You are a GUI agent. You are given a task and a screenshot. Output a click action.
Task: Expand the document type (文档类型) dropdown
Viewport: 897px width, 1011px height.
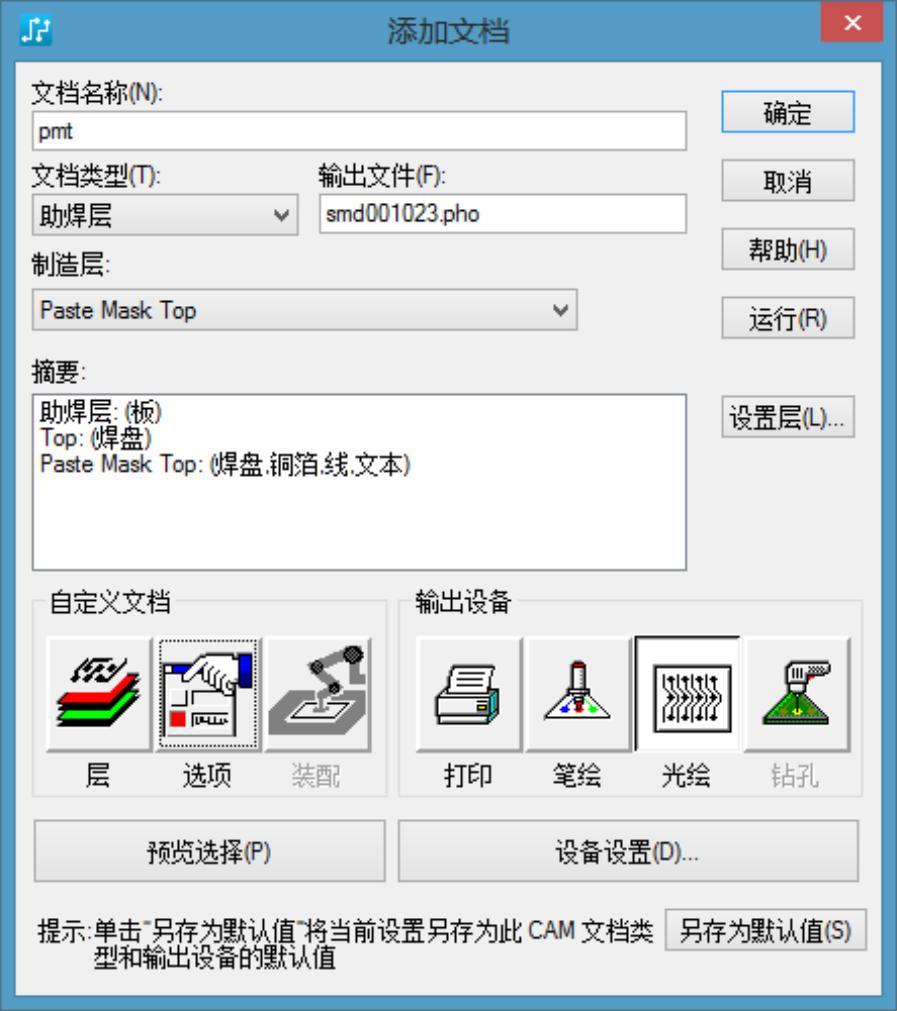pyautogui.click(x=165, y=215)
